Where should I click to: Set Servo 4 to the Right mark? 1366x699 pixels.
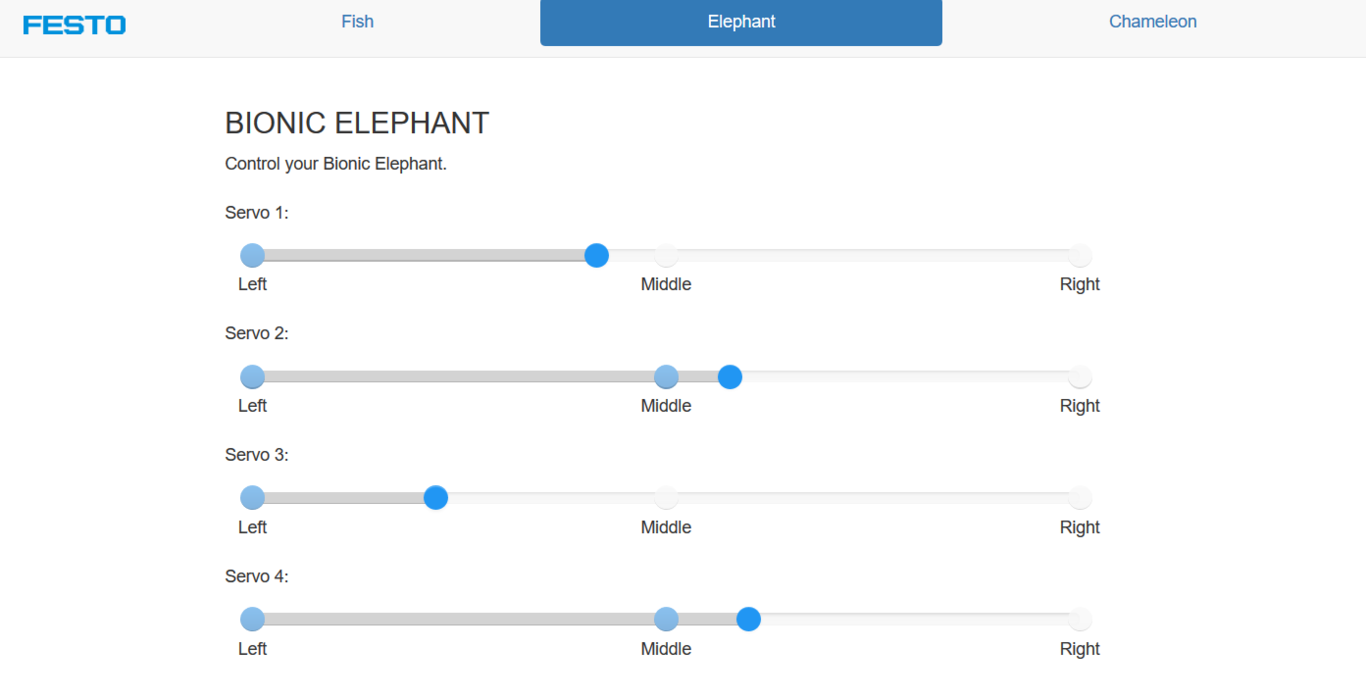1079,620
